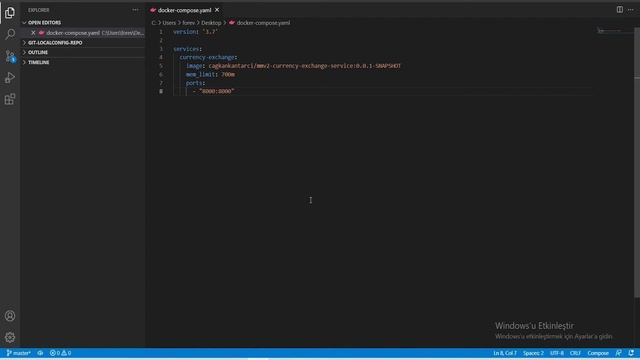The height and width of the screenshot is (360, 640).
Task: Click docker-compose.yaml in breadcrumb
Action: point(263,23)
